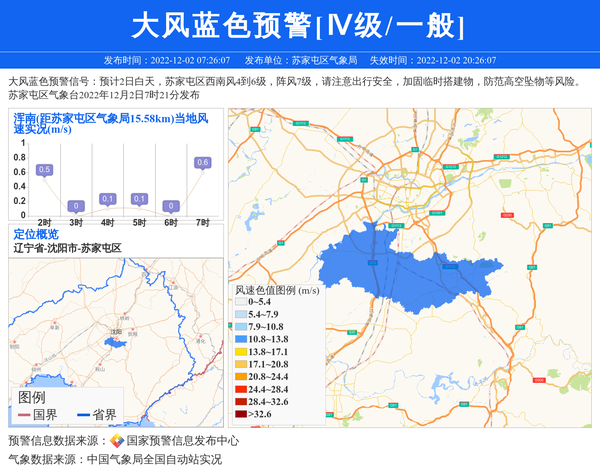Click the small blue region on overview map

click(x=117, y=343)
